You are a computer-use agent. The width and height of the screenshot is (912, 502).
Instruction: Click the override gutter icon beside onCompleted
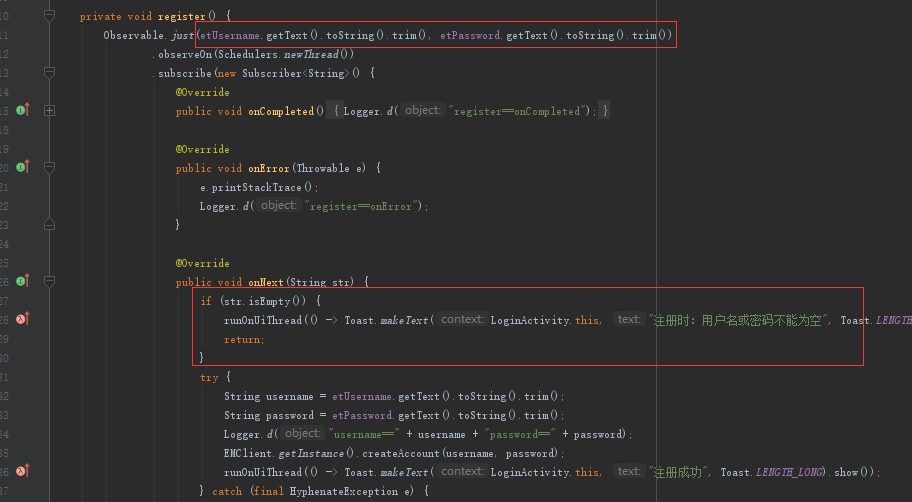click(23, 110)
